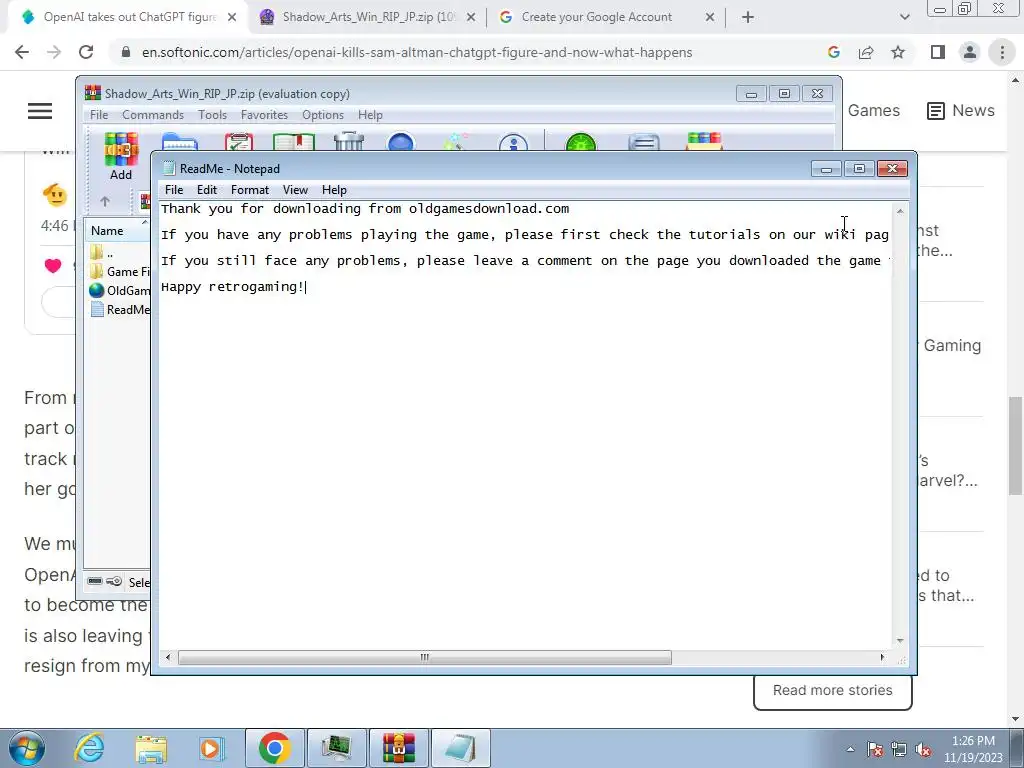Click WinRAR's Wizard wand icon
The height and width of the screenshot is (768, 1024).
point(455,141)
